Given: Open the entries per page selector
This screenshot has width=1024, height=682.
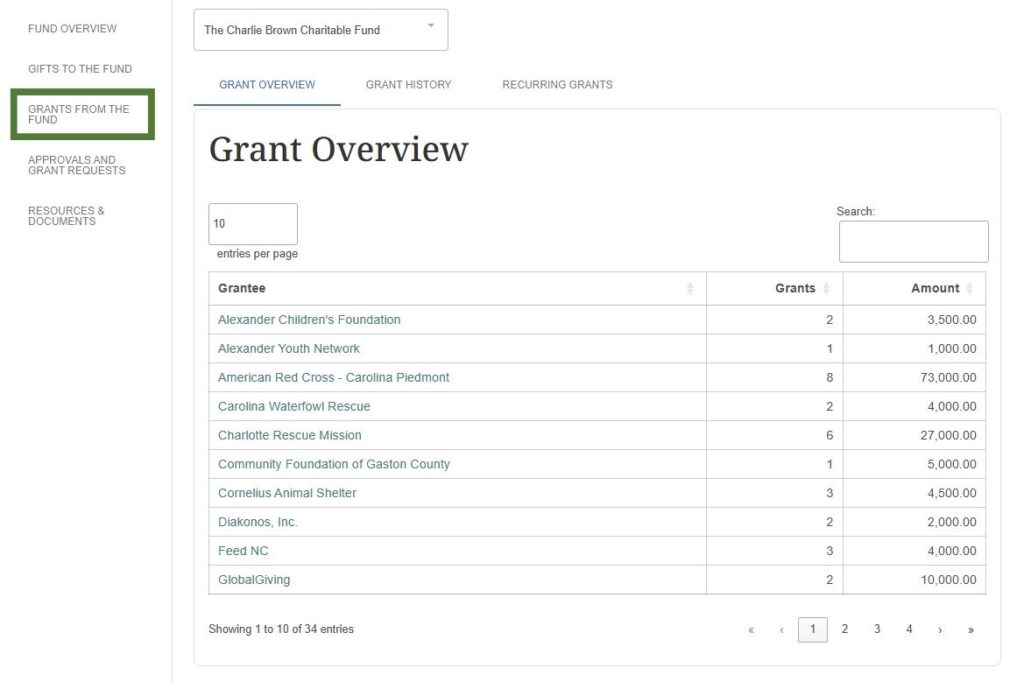Looking at the screenshot, I should pyautogui.click(x=253, y=224).
